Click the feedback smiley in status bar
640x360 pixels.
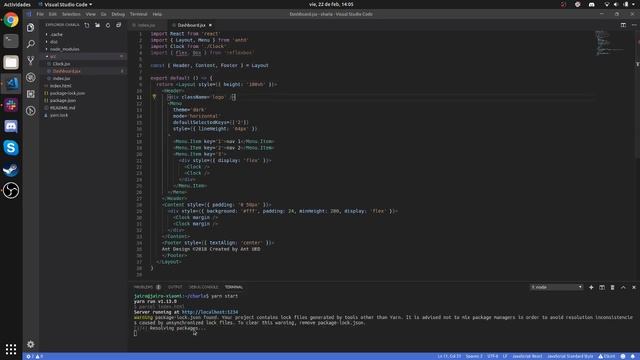pyautogui.click(x=623, y=356)
